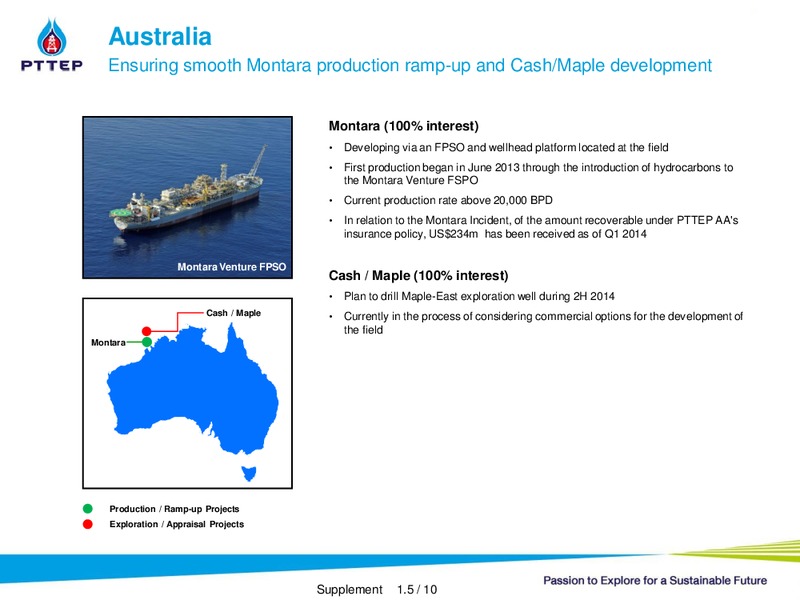800x600 pixels.
Task: Click the bullet 'Currently in the process of considering'
Action: tap(543, 323)
